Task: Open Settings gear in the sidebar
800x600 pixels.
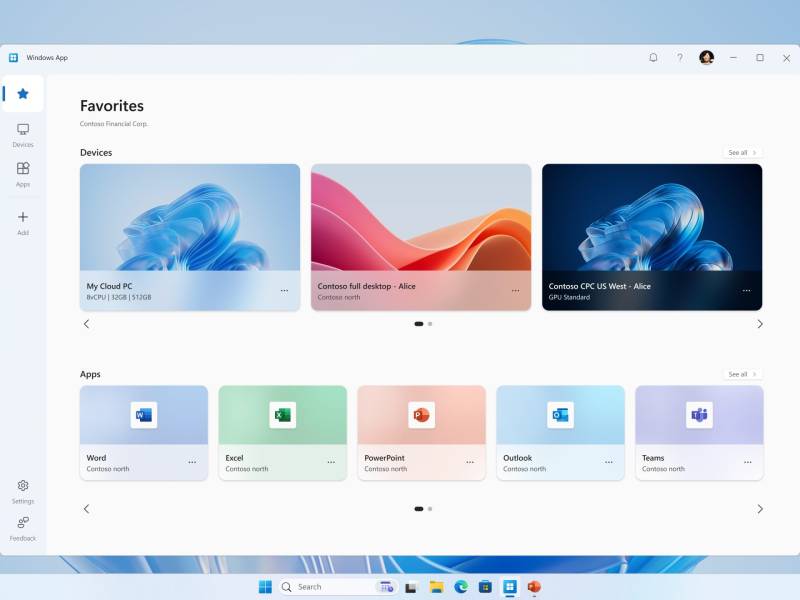Action: pos(23,492)
